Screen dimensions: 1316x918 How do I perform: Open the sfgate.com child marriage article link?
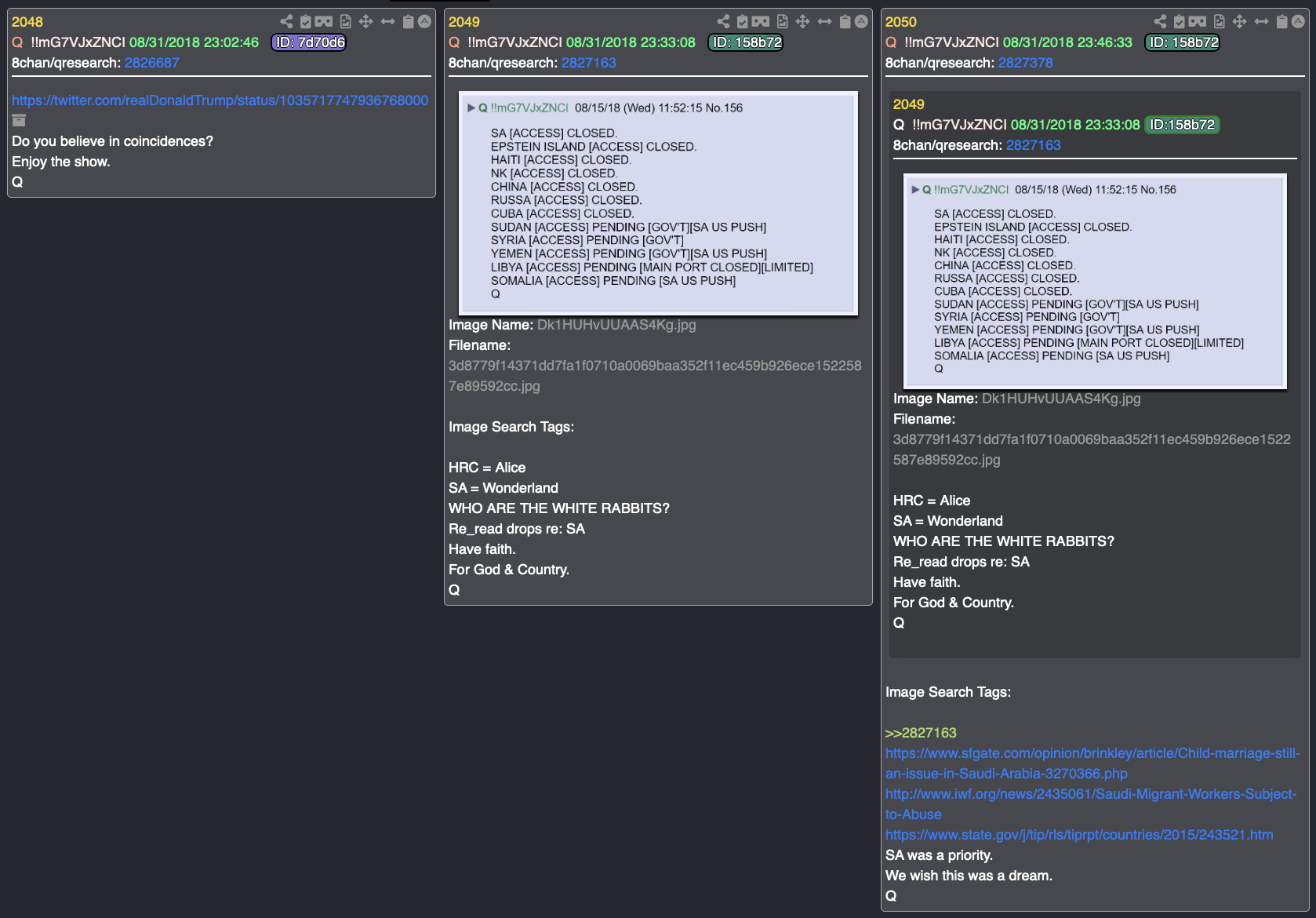[x=1092, y=763]
